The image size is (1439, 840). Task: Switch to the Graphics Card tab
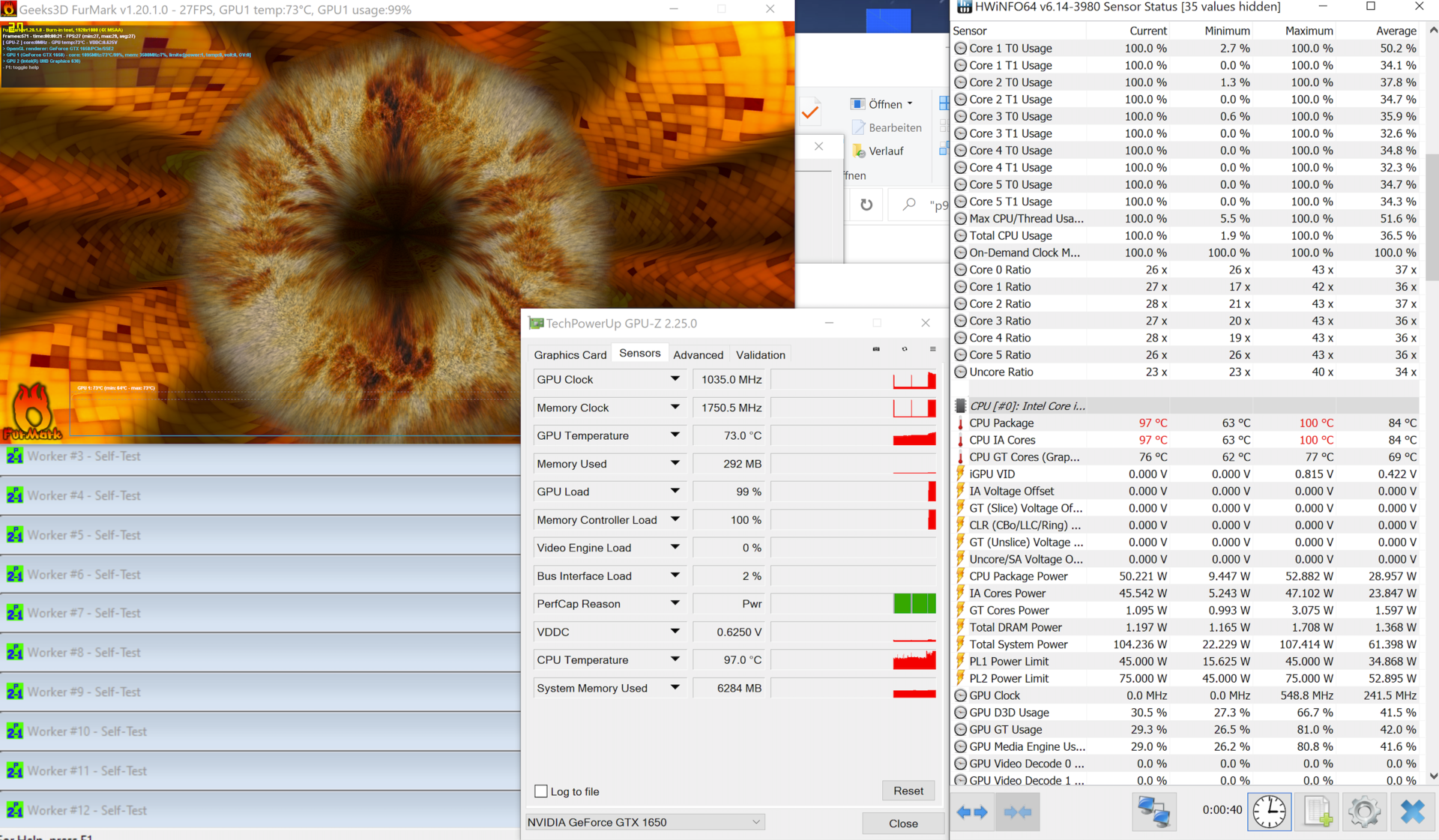point(570,354)
